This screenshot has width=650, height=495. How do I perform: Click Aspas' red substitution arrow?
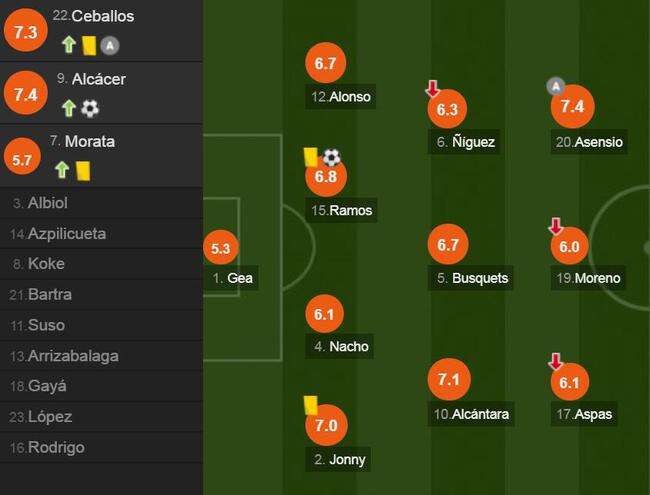click(x=555, y=361)
